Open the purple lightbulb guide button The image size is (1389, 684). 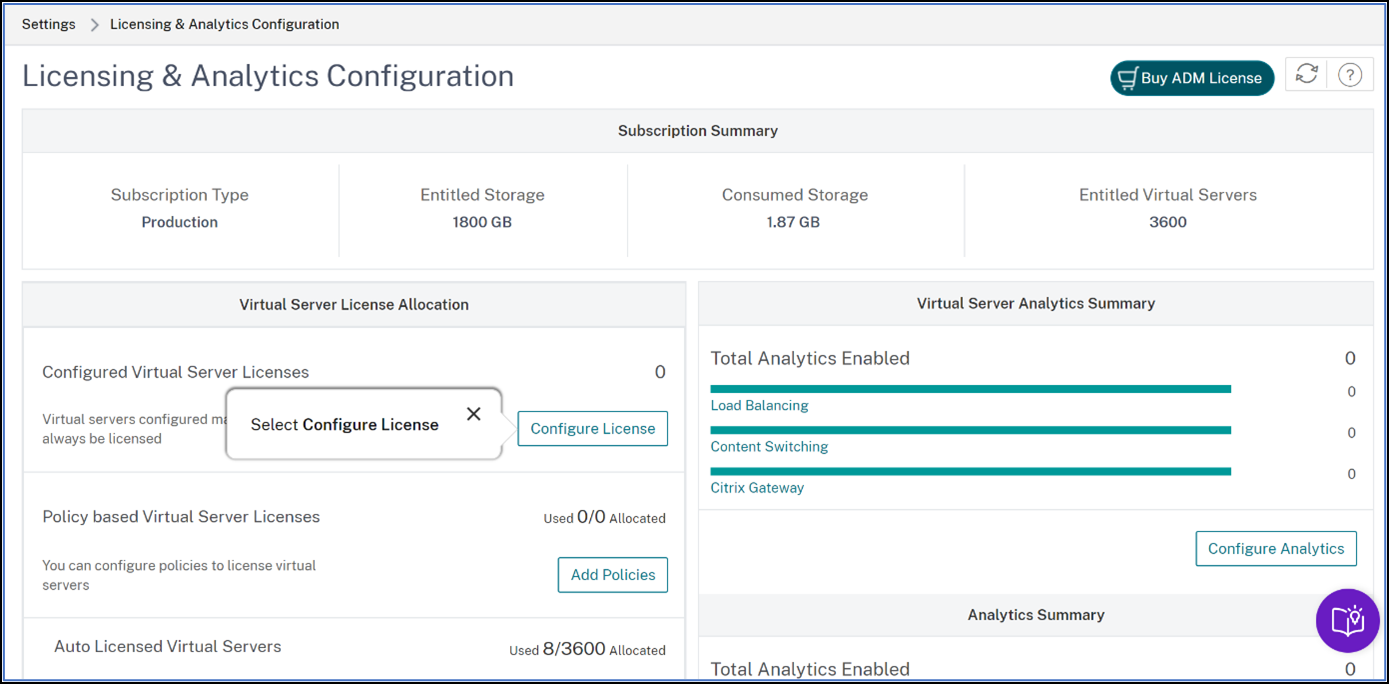pyautogui.click(x=1348, y=620)
